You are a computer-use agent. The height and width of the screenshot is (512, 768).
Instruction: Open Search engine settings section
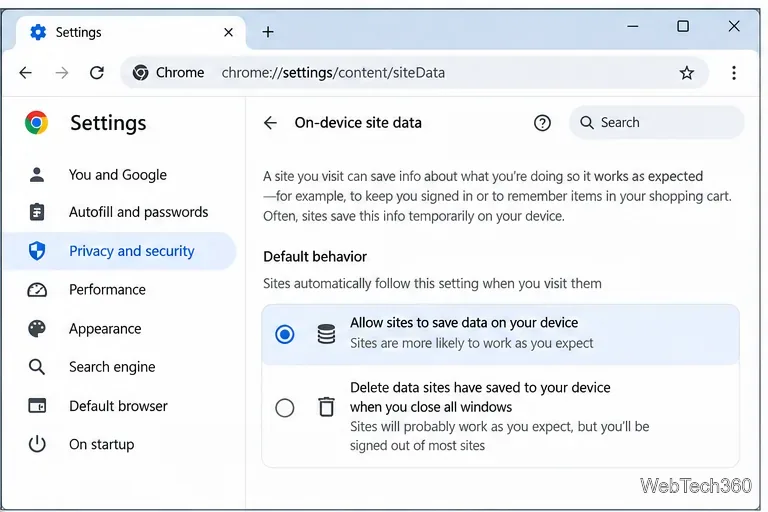(x=120, y=367)
